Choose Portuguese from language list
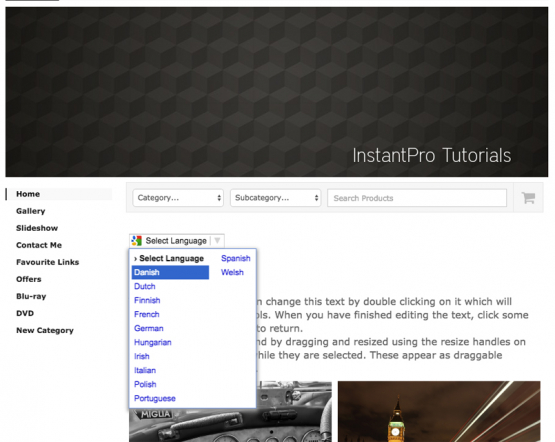The height and width of the screenshot is (442, 555). pyautogui.click(x=155, y=398)
